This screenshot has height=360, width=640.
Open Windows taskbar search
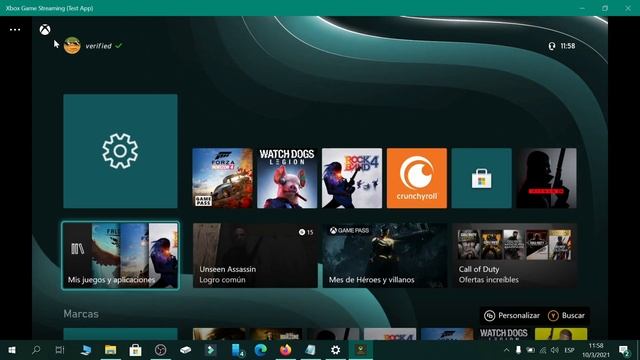[36, 350]
